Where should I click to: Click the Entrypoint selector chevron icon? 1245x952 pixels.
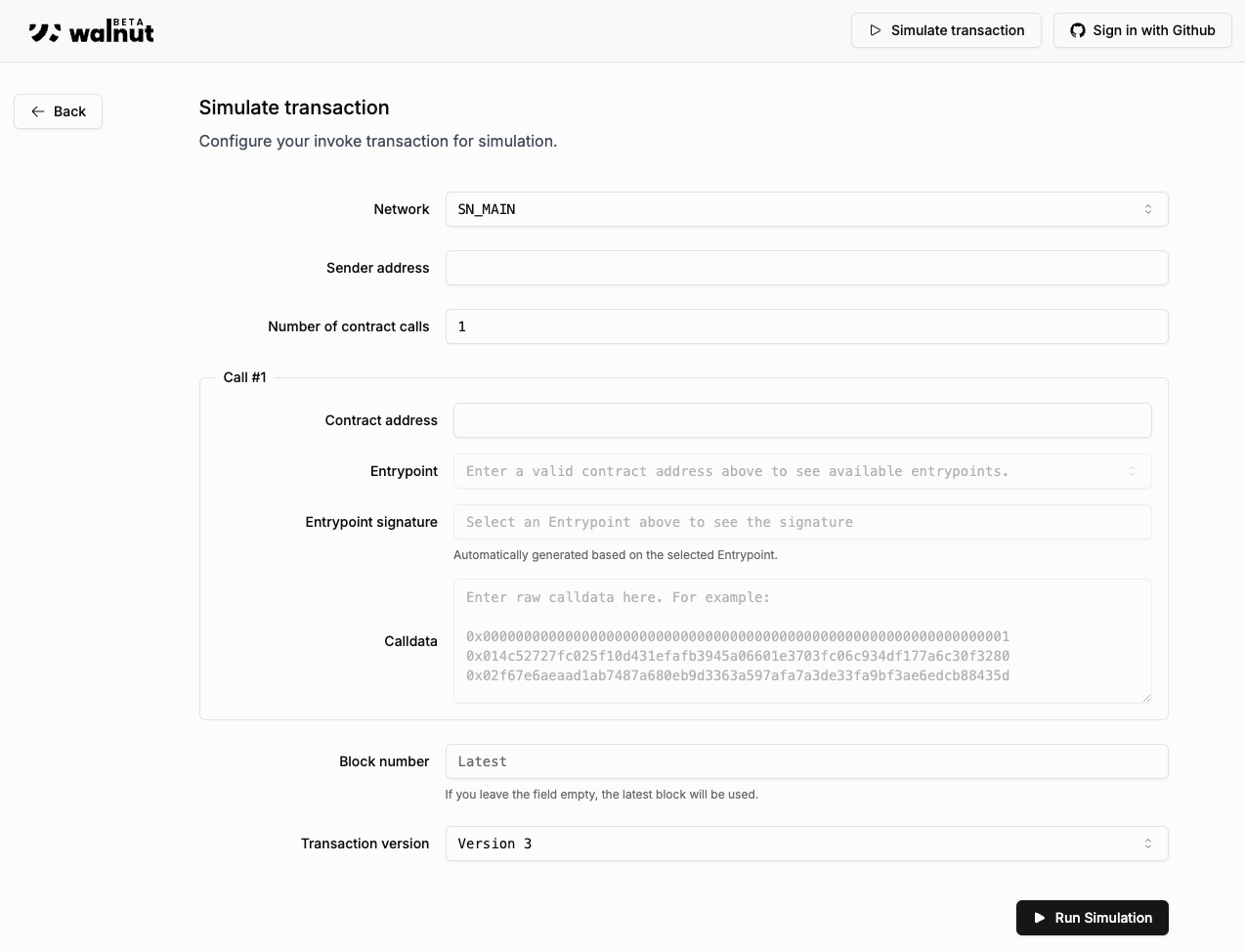pos(1133,471)
